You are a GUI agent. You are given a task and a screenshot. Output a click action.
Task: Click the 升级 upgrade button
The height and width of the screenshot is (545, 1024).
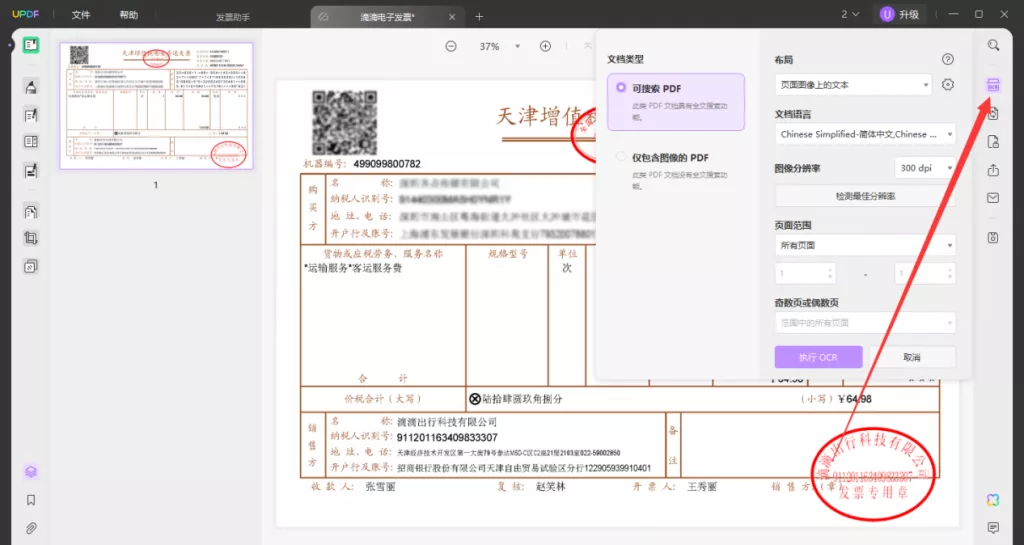pyautogui.click(x=901, y=14)
